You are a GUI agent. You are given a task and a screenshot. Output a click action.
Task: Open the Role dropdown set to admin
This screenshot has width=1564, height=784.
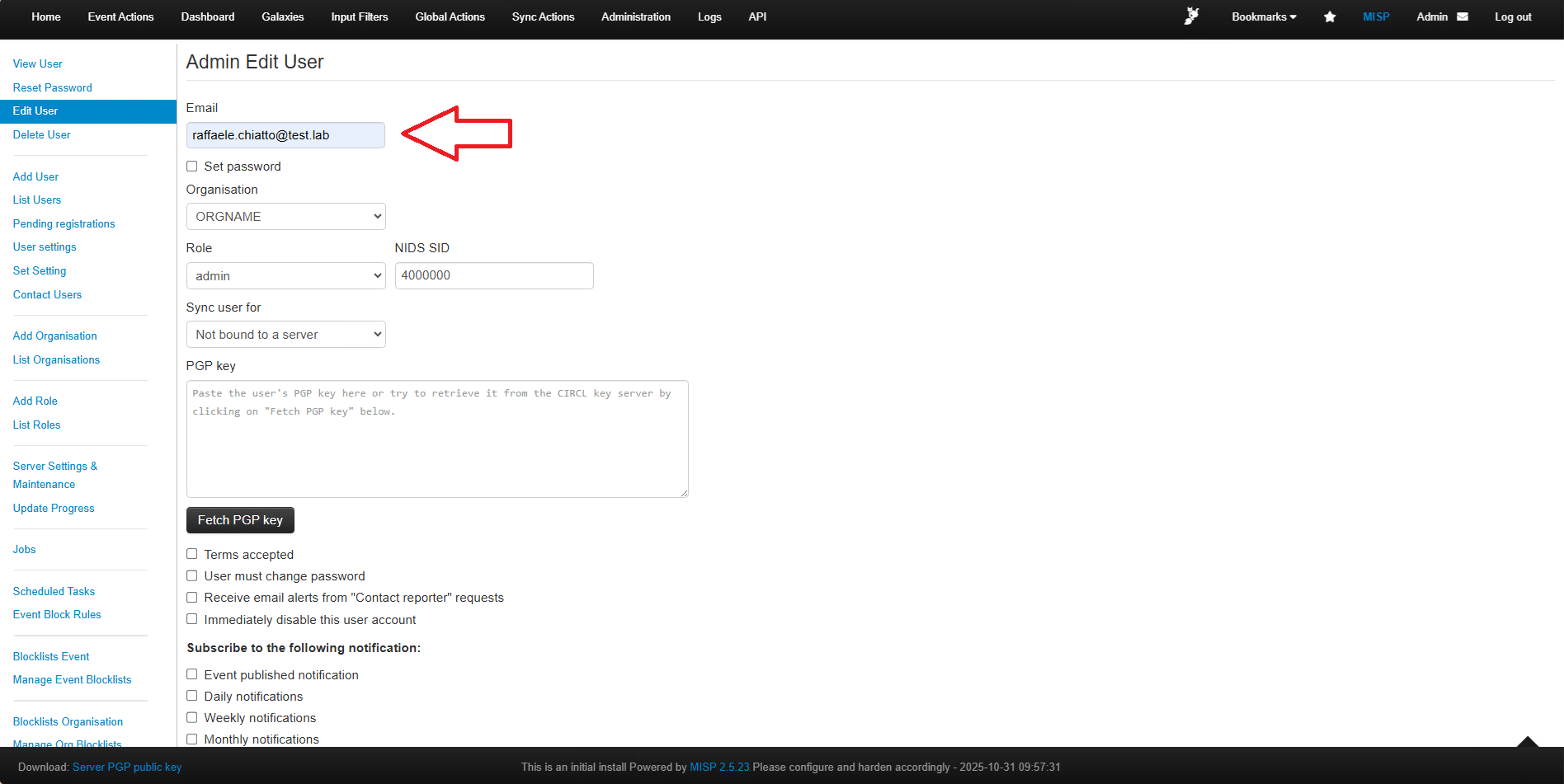pyautogui.click(x=285, y=276)
